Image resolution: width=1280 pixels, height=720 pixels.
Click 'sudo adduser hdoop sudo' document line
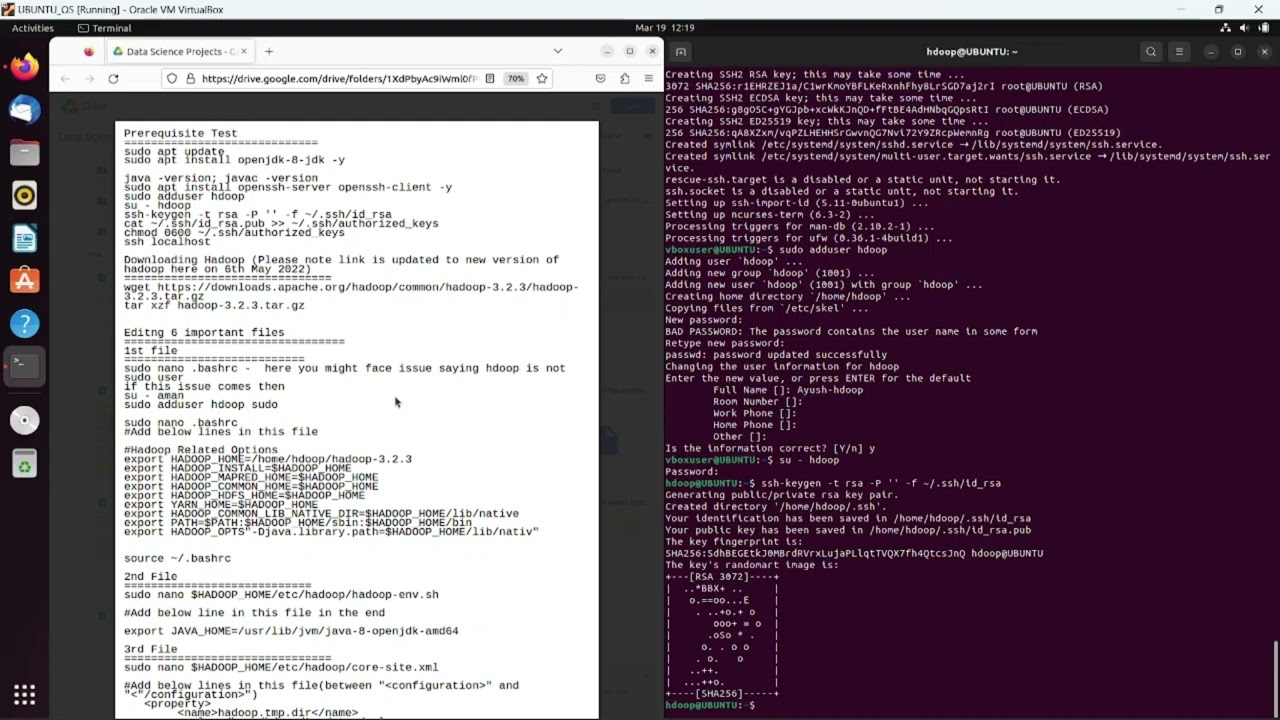(x=201, y=404)
